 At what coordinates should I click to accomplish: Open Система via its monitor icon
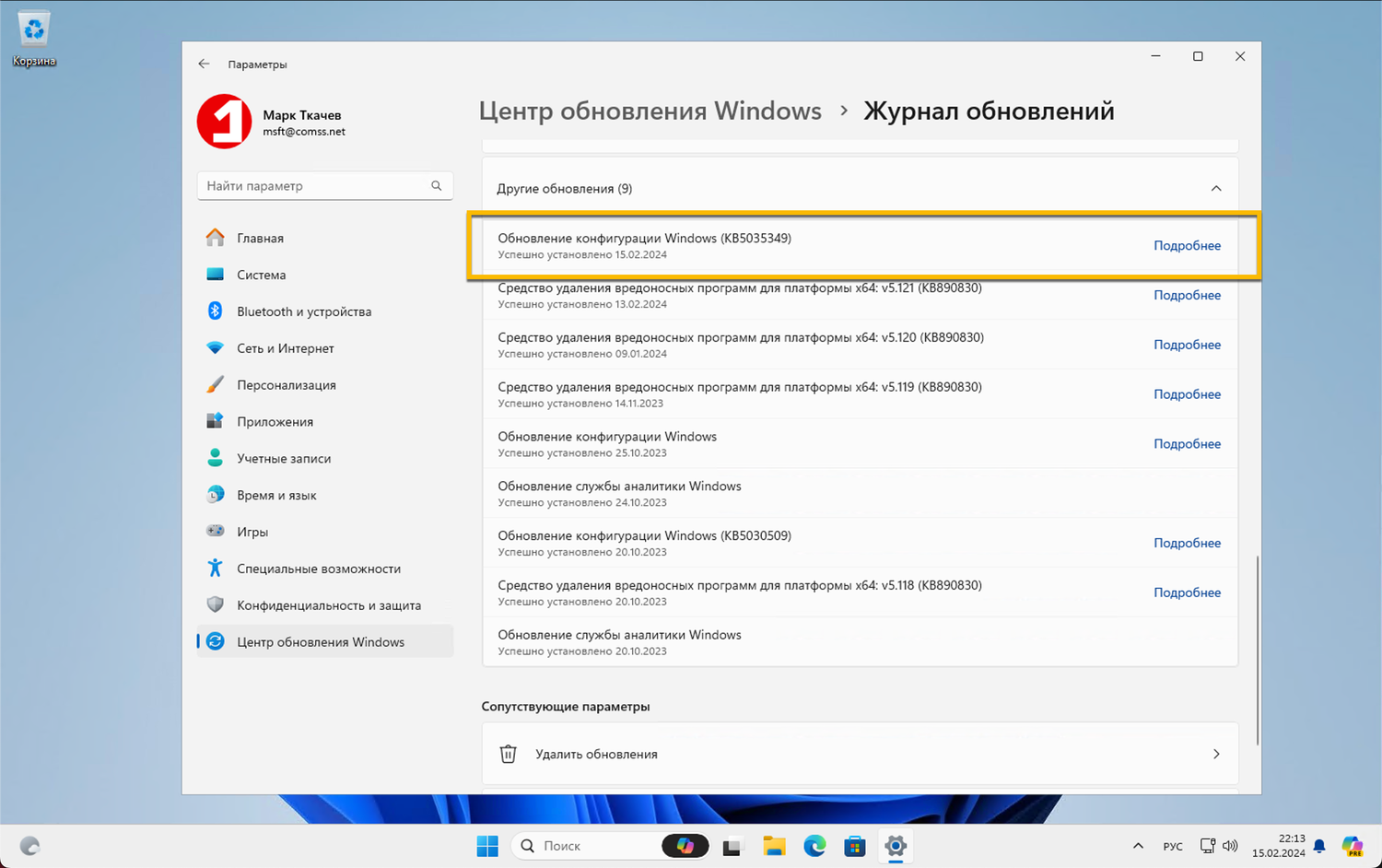pyautogui.click(x=215, y=275)
